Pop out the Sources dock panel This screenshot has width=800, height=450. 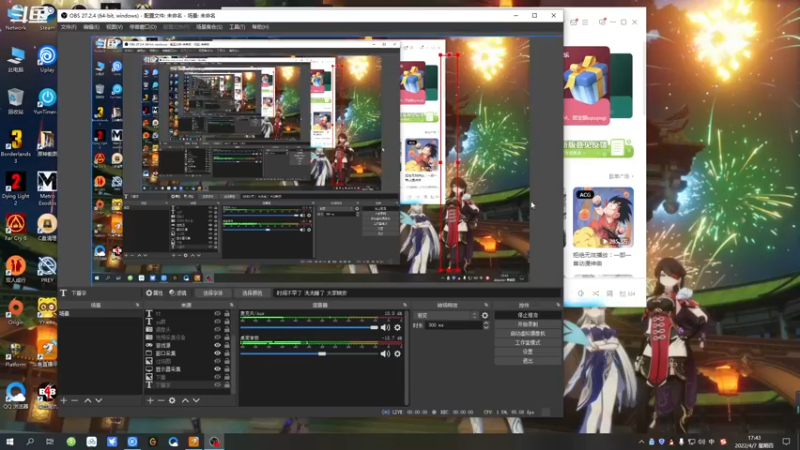[x=231, y=305]
